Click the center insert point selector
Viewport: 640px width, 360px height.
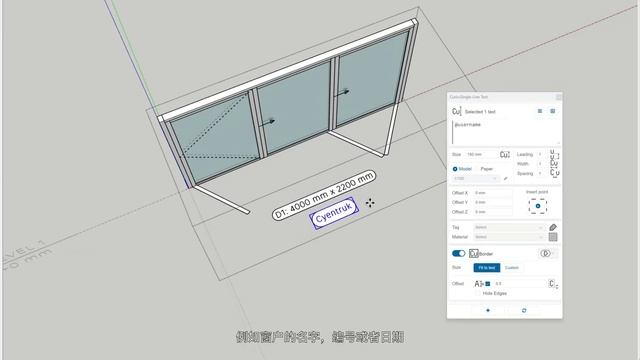[538, 206]
